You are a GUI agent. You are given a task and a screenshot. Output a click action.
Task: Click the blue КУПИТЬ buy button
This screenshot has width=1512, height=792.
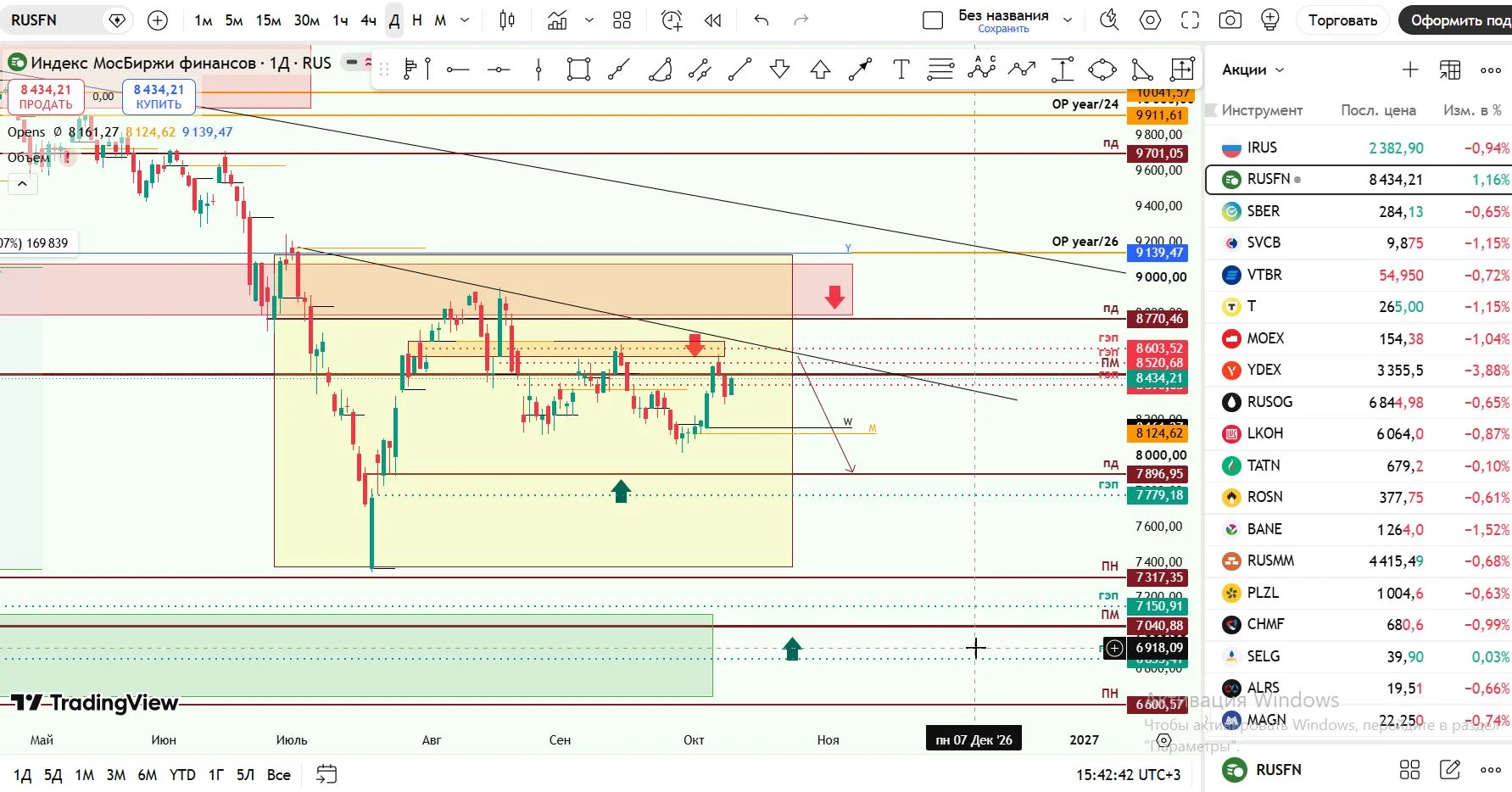pos(159,97)
